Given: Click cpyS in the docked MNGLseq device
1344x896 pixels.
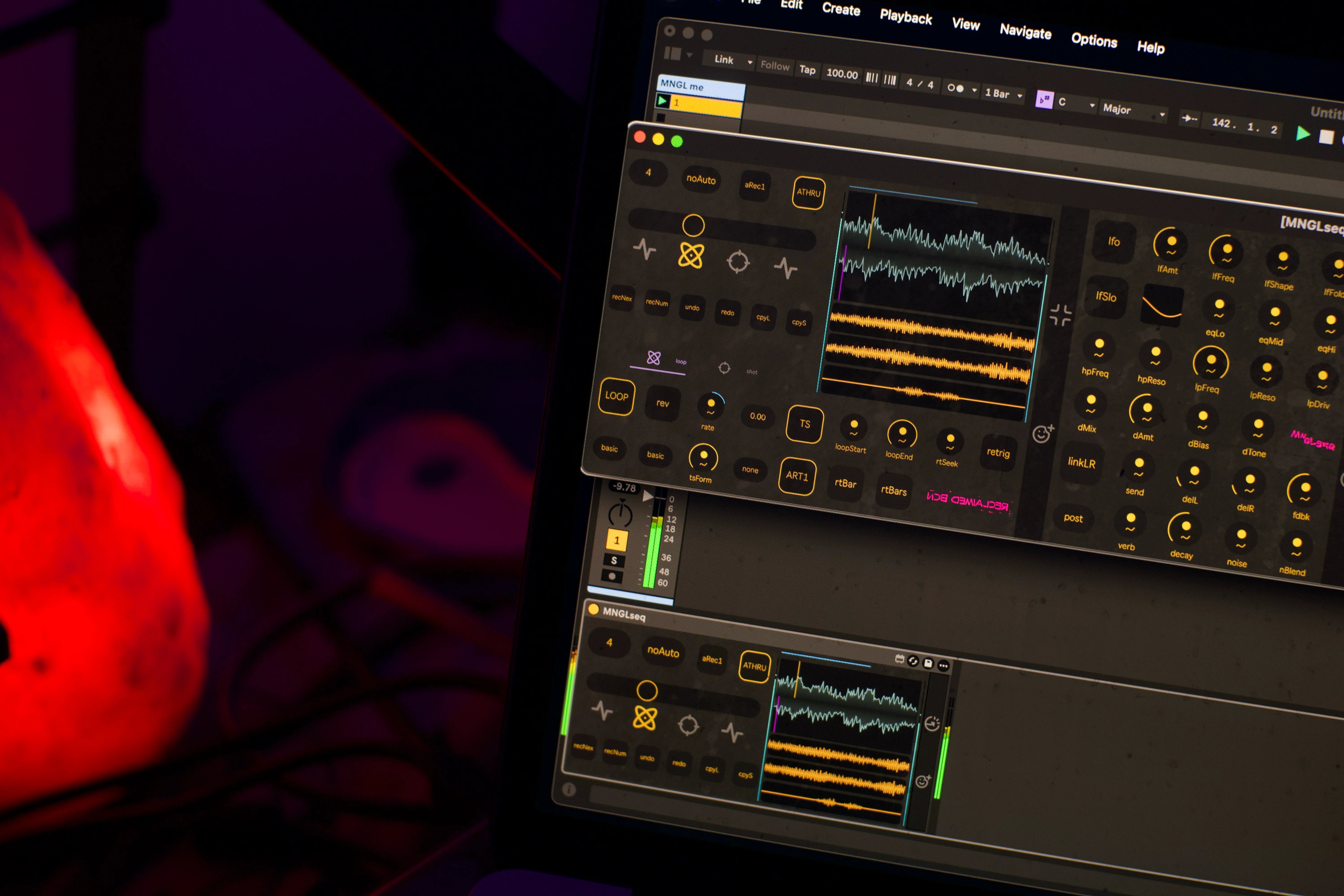Looking at the screenshot, I should [745, 775].
